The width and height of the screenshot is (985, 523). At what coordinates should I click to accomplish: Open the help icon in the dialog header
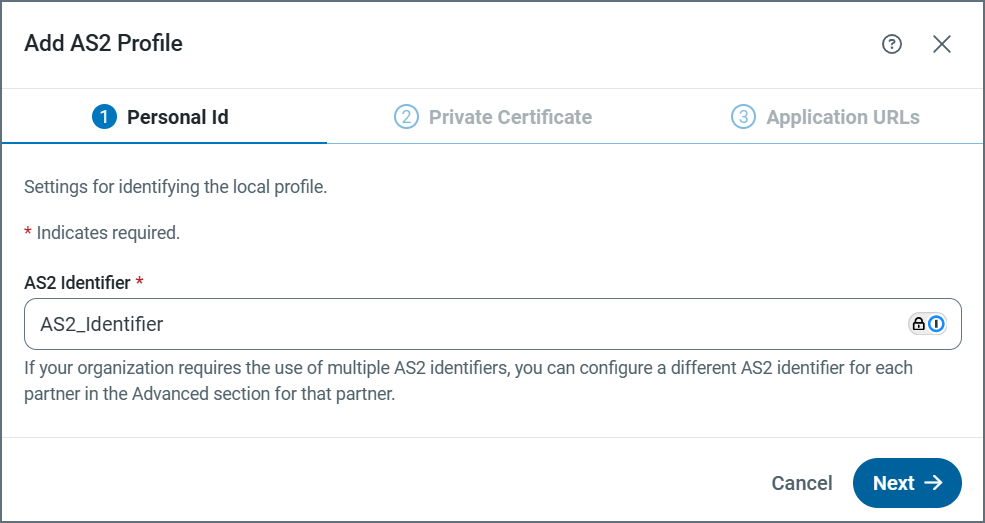[x=892, y=44]
